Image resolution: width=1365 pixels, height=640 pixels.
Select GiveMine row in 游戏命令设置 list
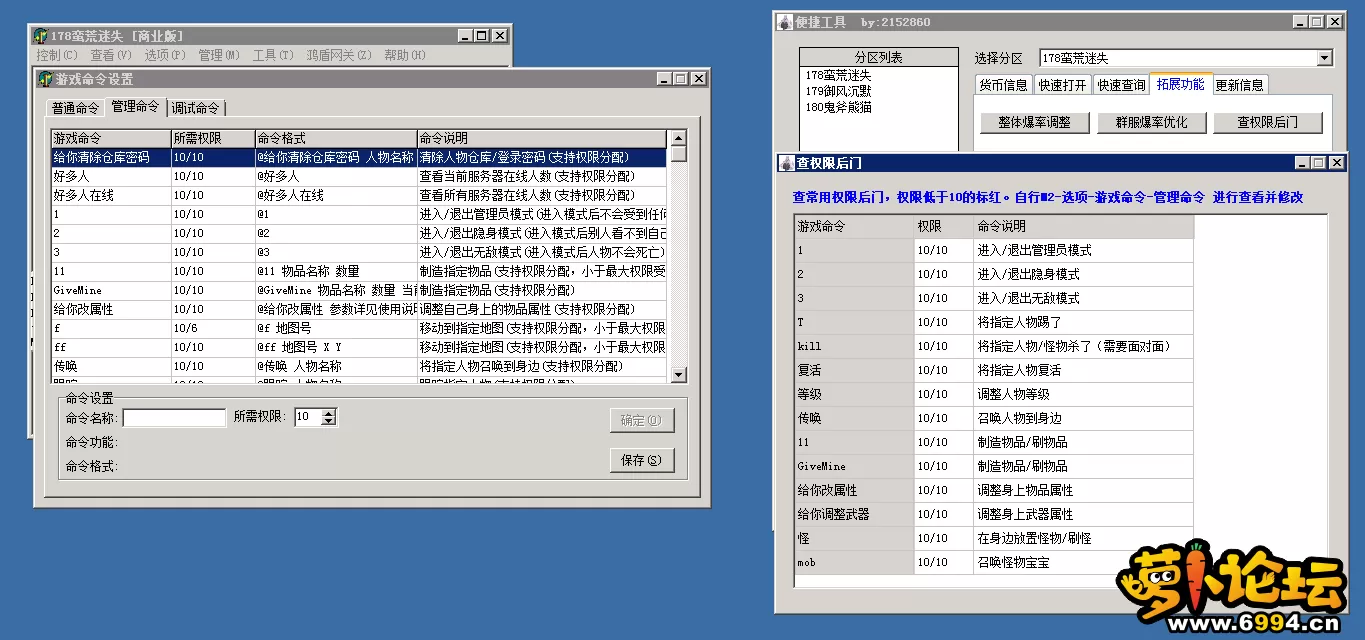click(358, 290)
